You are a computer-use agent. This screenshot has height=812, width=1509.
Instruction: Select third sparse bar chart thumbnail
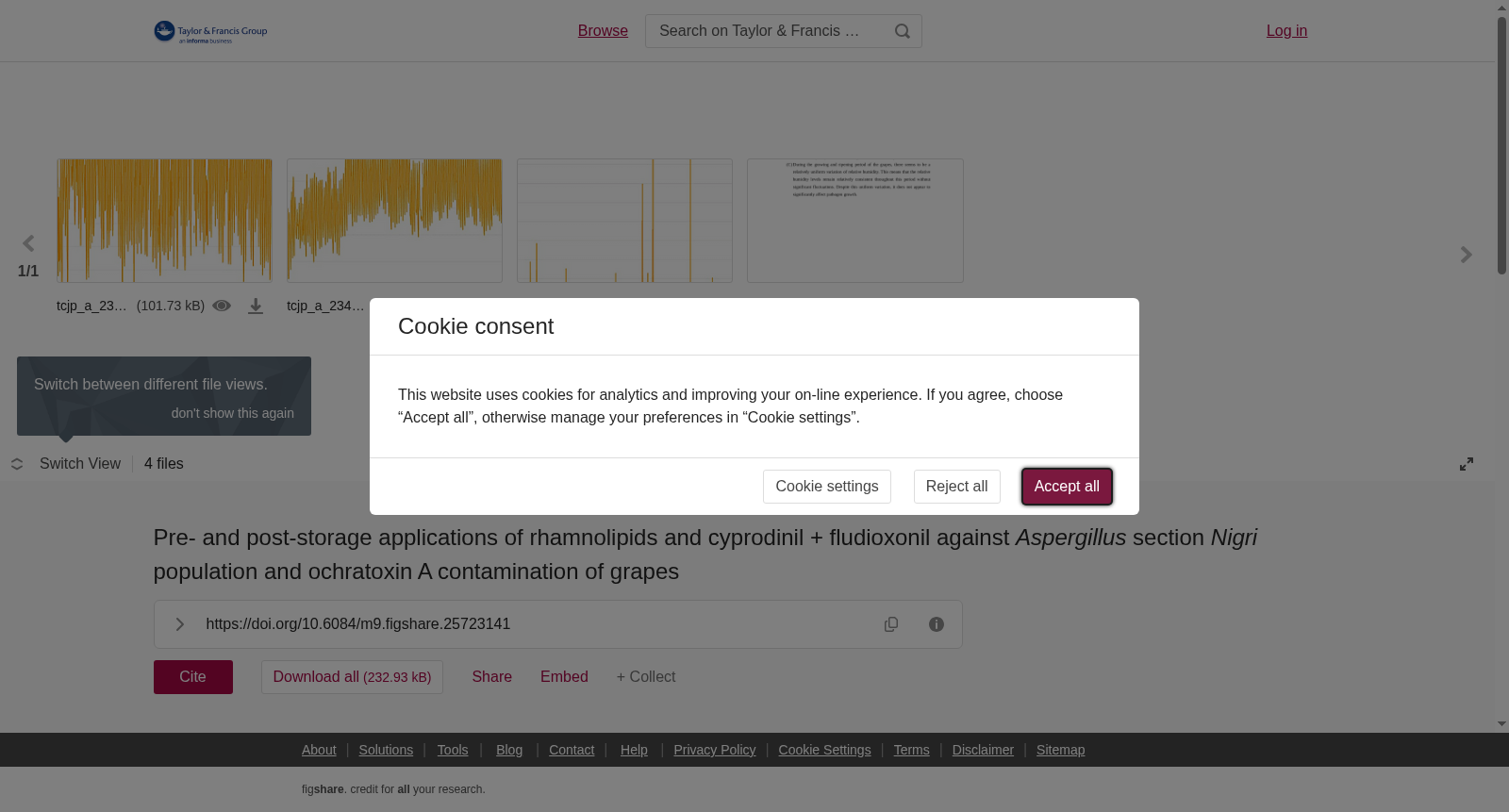coord(624,221)
